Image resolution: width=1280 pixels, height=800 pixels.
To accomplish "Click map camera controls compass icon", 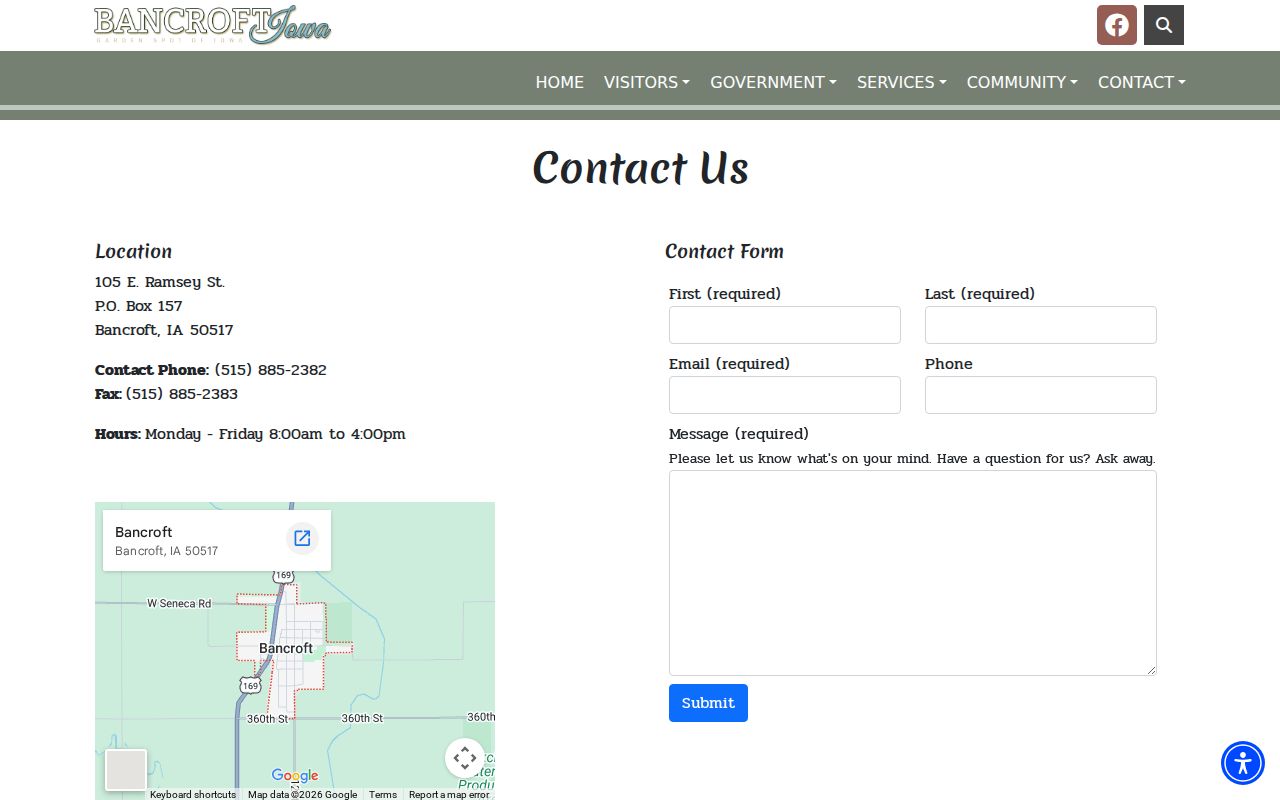I will 465,758.
